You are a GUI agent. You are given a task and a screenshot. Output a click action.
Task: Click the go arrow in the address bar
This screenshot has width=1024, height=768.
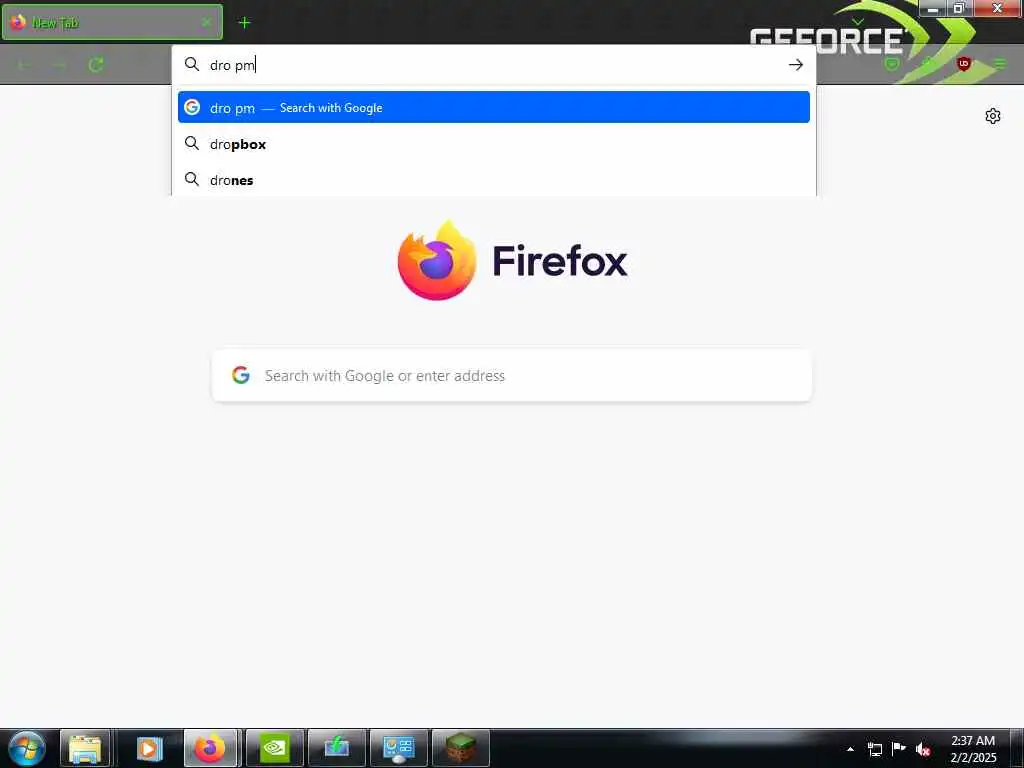795,65
